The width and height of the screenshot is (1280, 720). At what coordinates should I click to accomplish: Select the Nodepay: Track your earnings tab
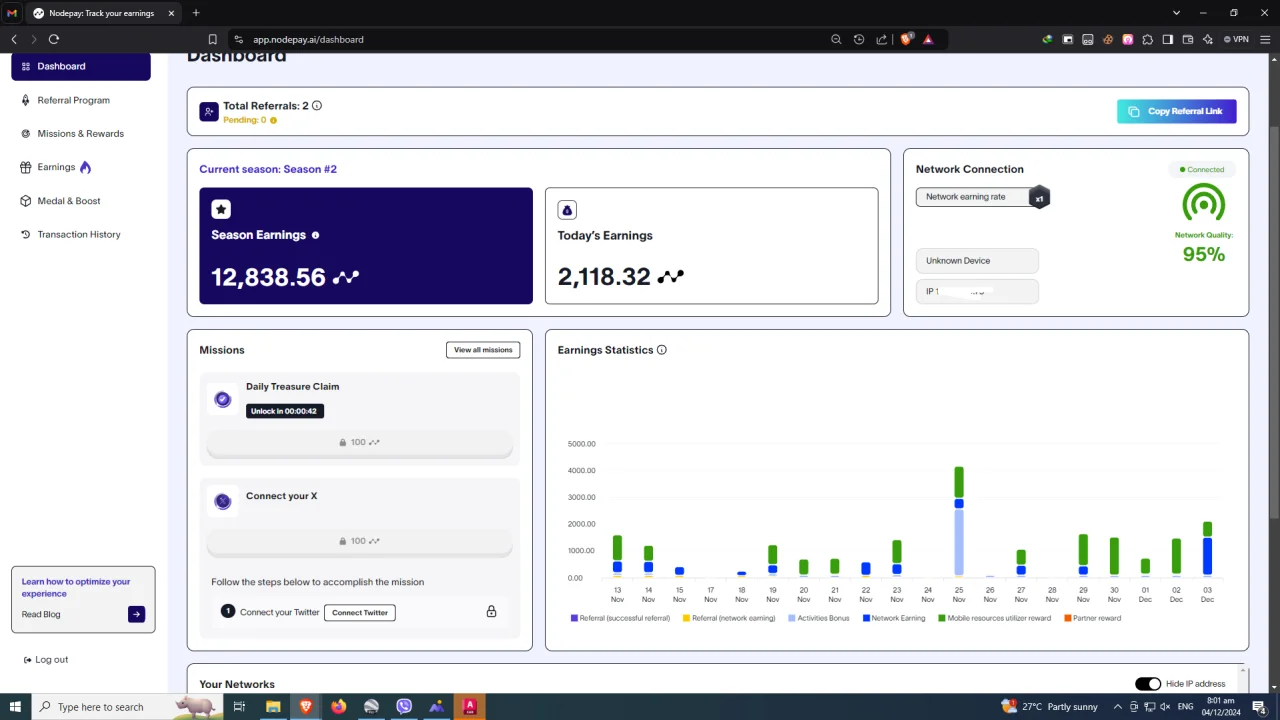[x=104, y=13]
